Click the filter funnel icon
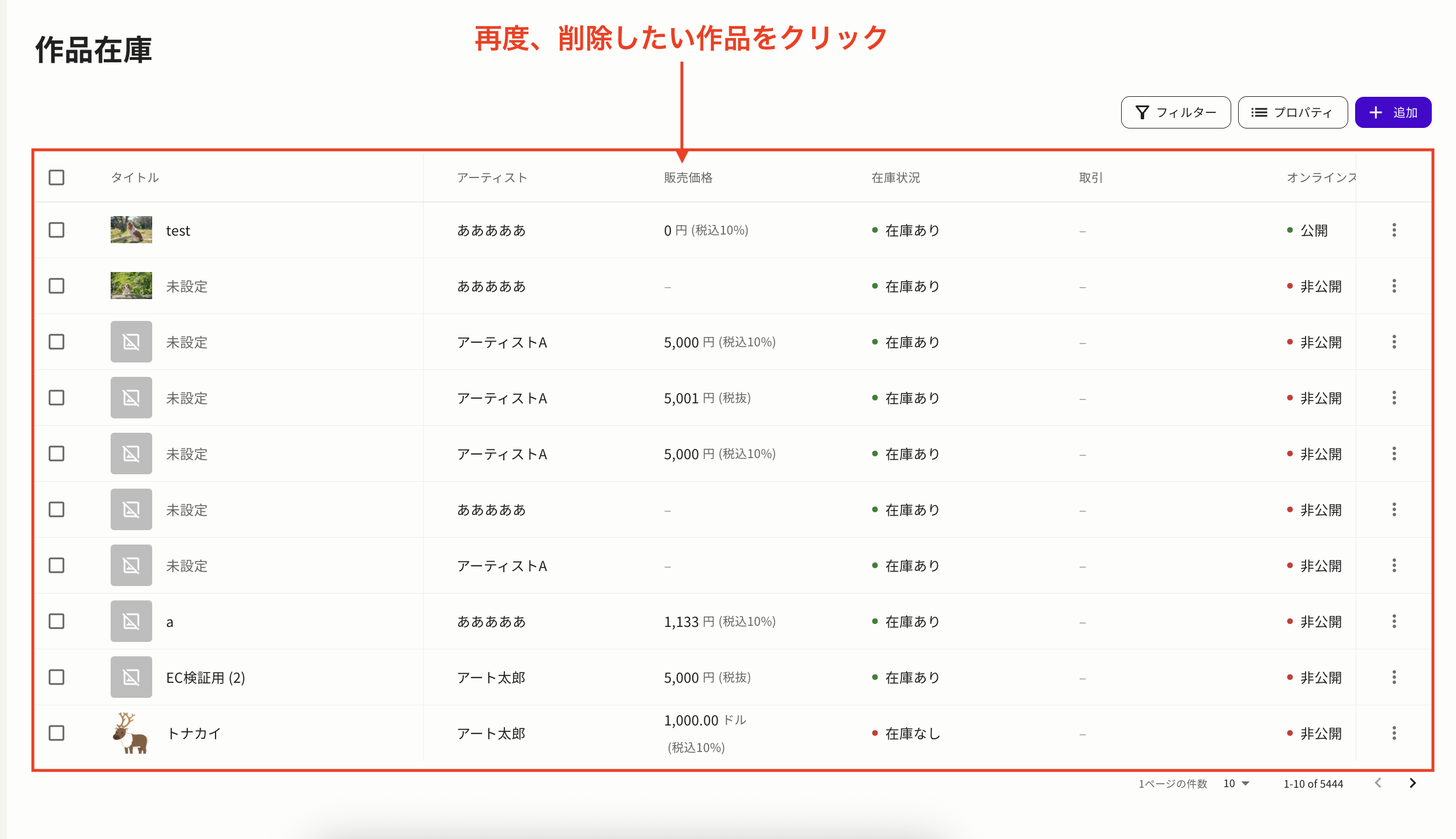The image size is (1456, 839). pos(1142,112)
